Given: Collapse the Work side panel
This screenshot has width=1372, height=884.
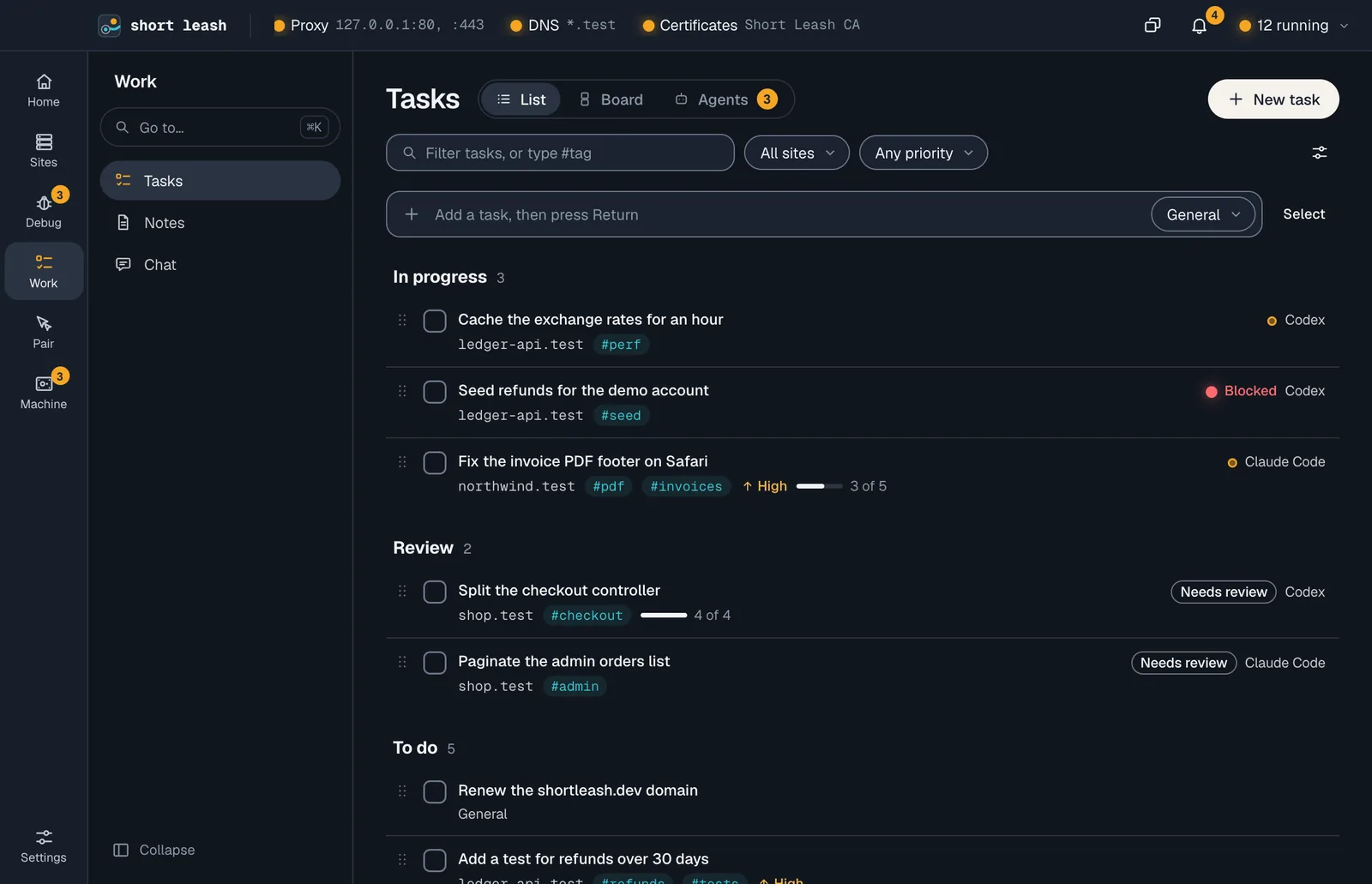Looking at the screenshot, I should click(x=154, y=850).
